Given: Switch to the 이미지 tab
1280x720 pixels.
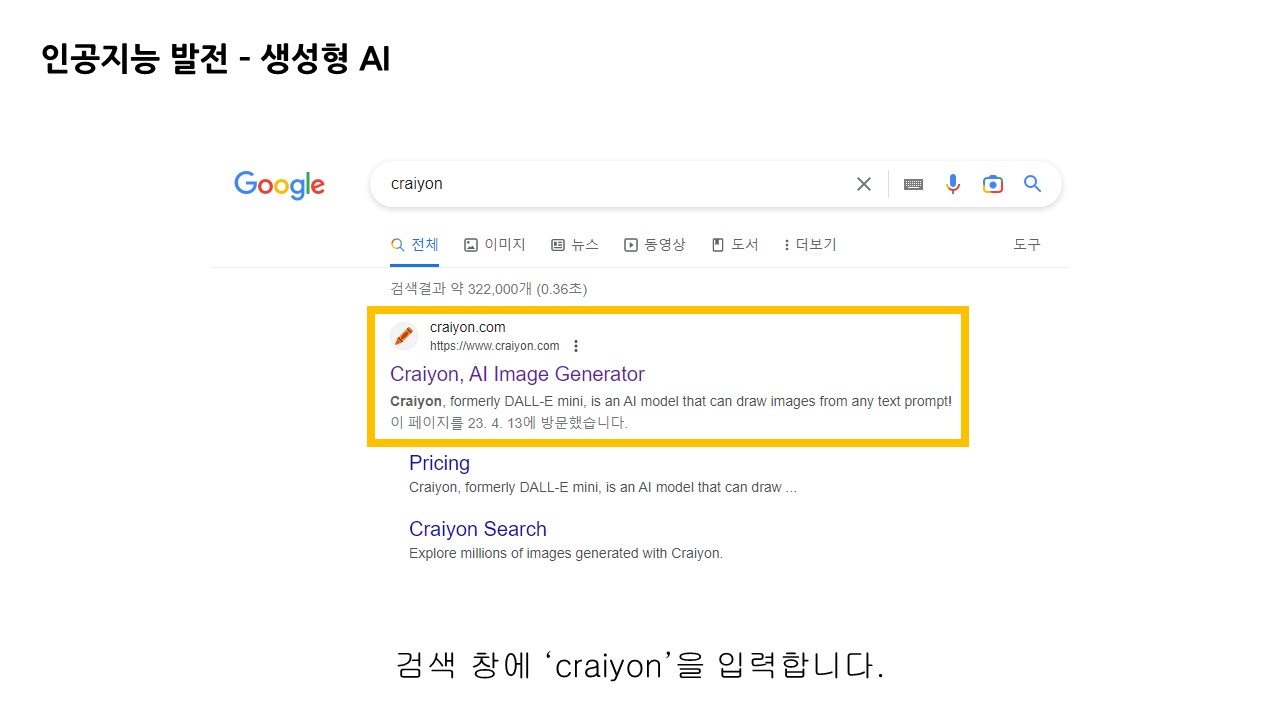Looking at the screenshot, I should click(x=495, y=244).
